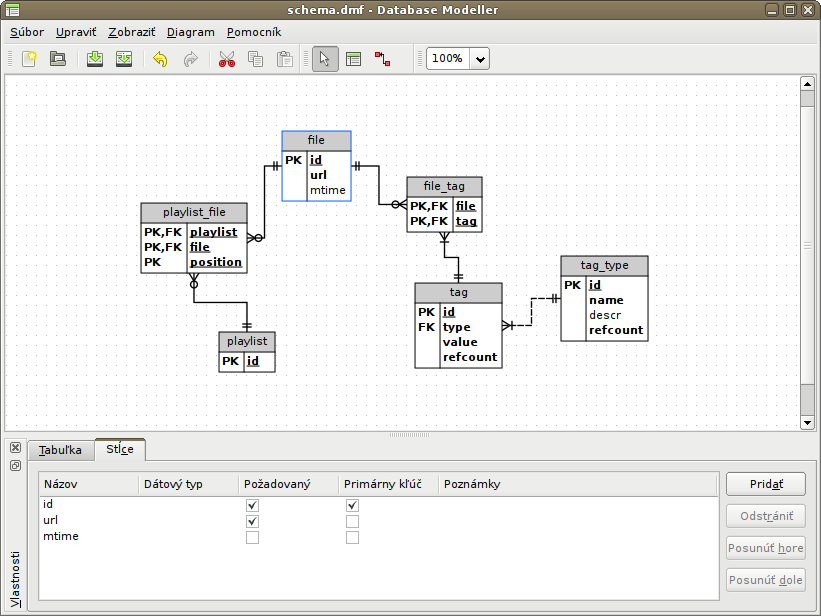The width and height of the screenshot is (821, 616).
Task: Open the Diagram menu
Action: tap(191, 32)
